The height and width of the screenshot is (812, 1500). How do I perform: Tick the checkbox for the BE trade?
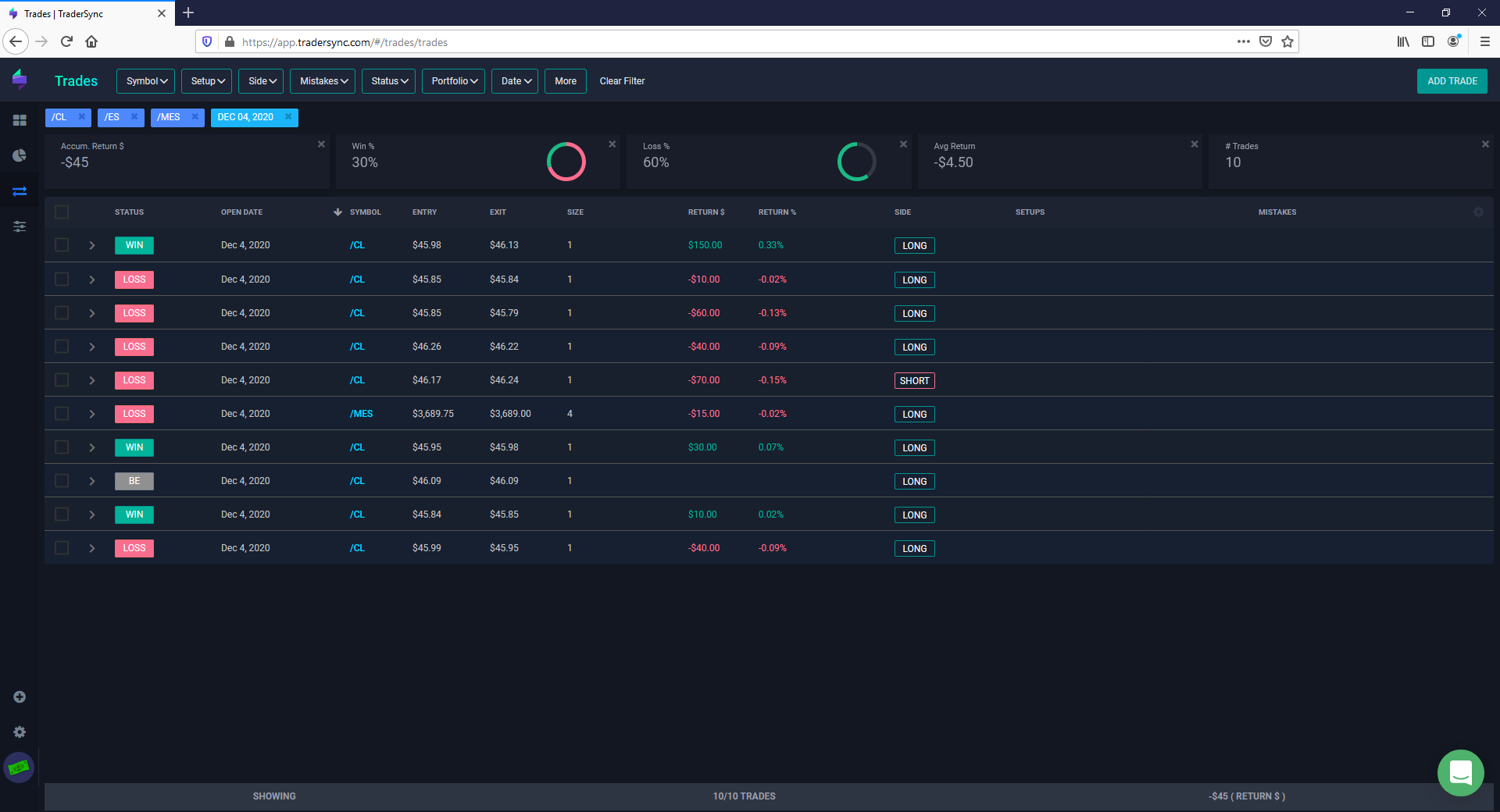tap(62, 481)
